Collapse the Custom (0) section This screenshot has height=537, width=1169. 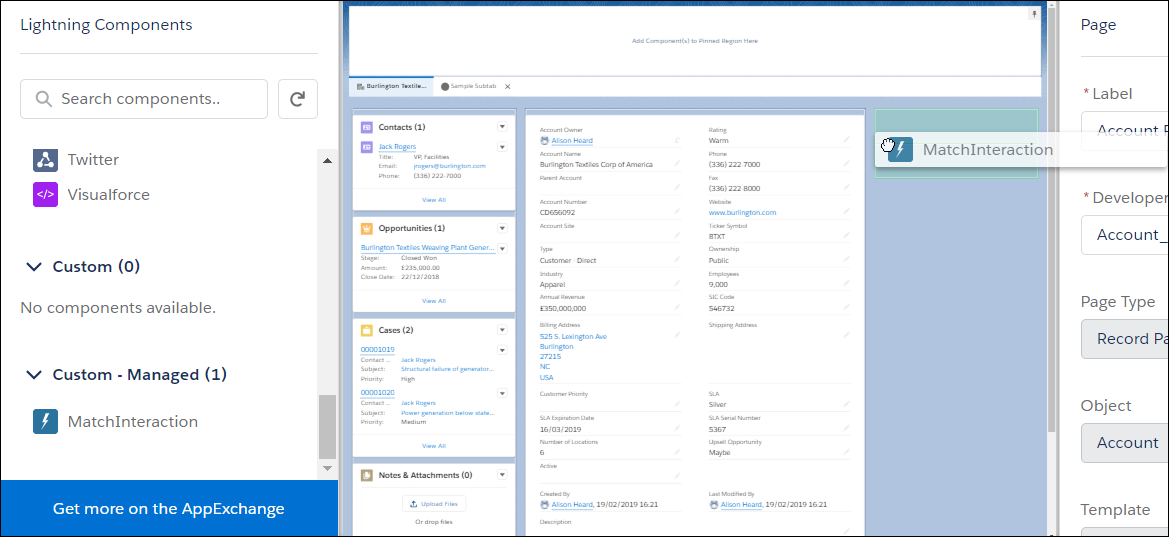[34, 267]
